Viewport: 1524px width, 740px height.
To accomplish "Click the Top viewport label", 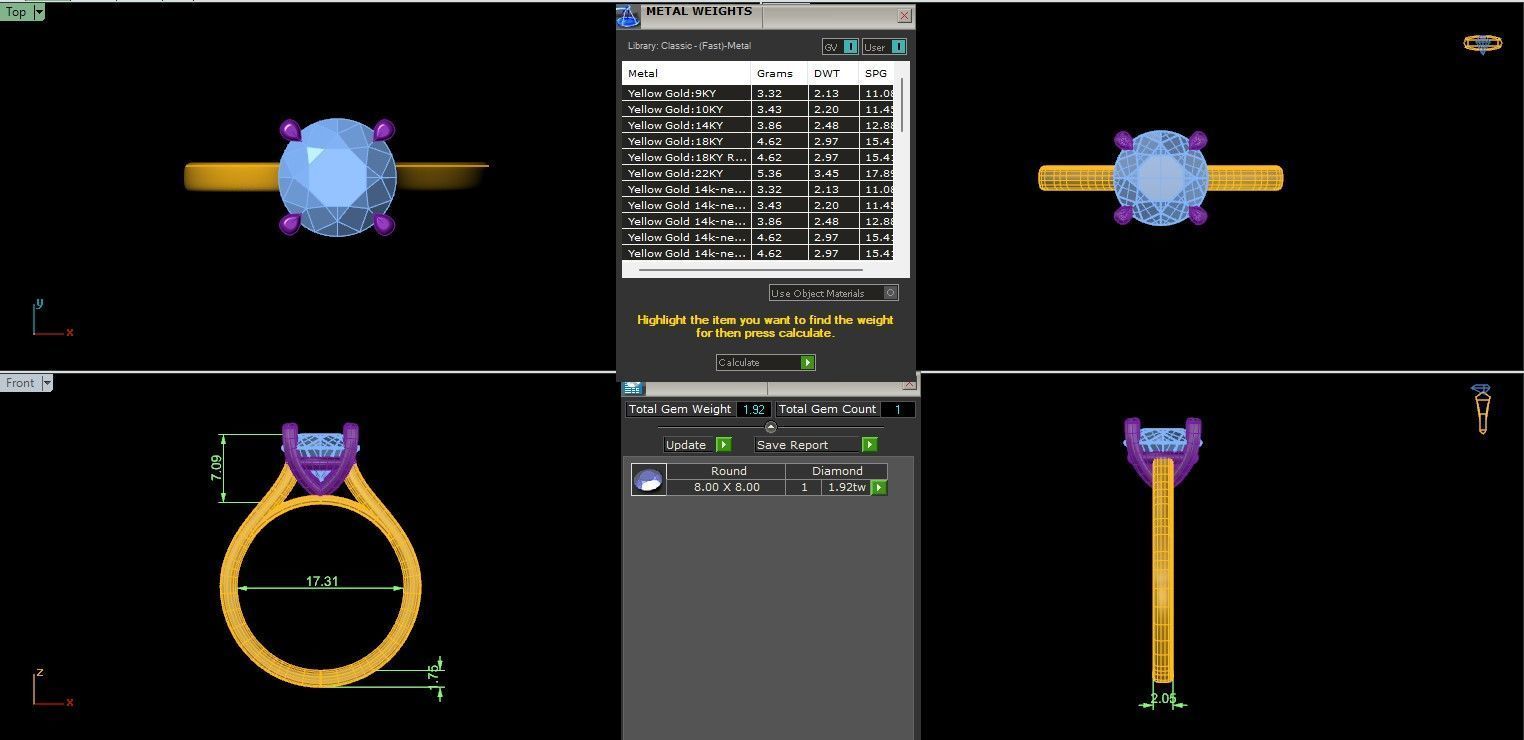I will coord(16,12).
